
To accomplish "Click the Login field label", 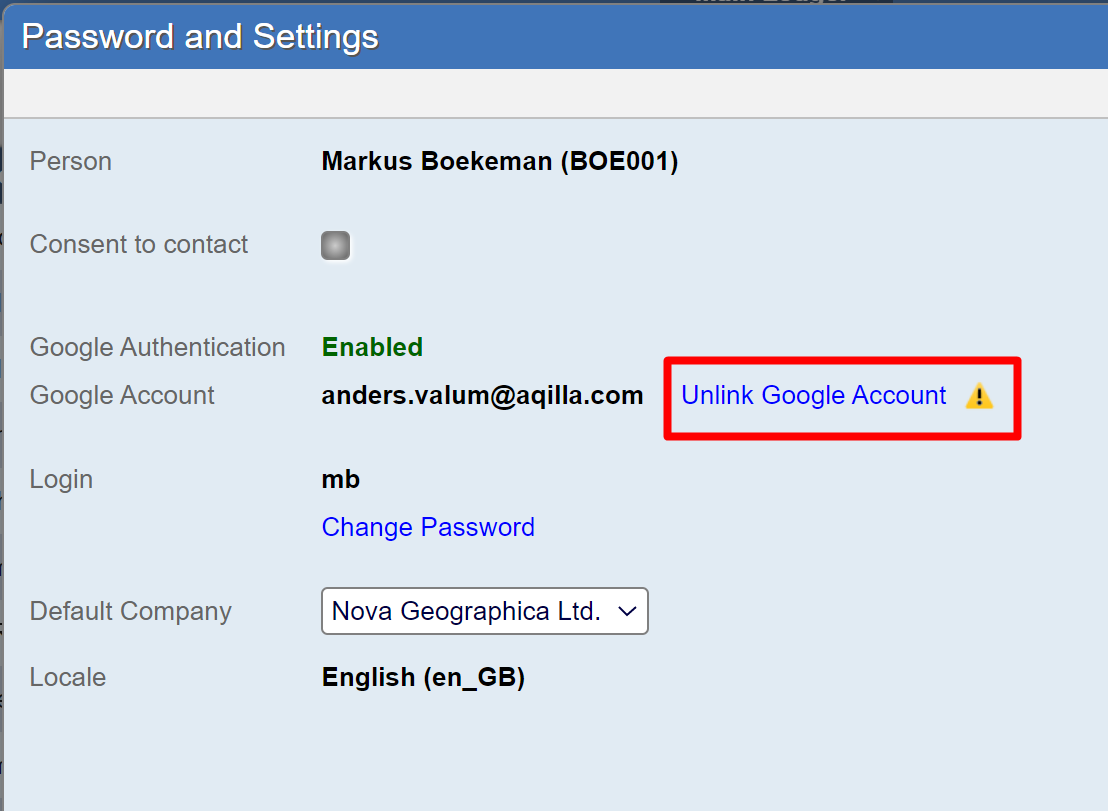I will click(x=61, y=480).
